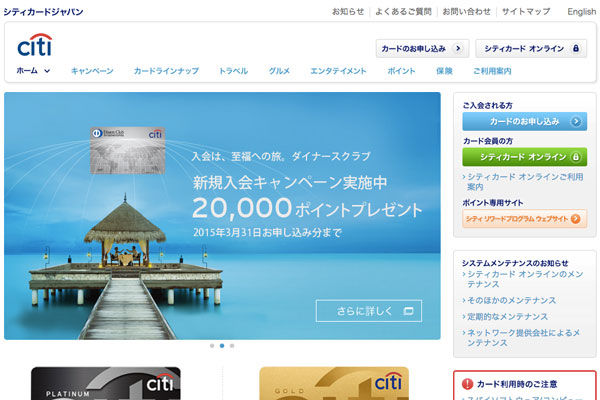This screenshot has height=400, width=600.
Task: Click the header シティカード オンライン button
Action: pos(531,49)
